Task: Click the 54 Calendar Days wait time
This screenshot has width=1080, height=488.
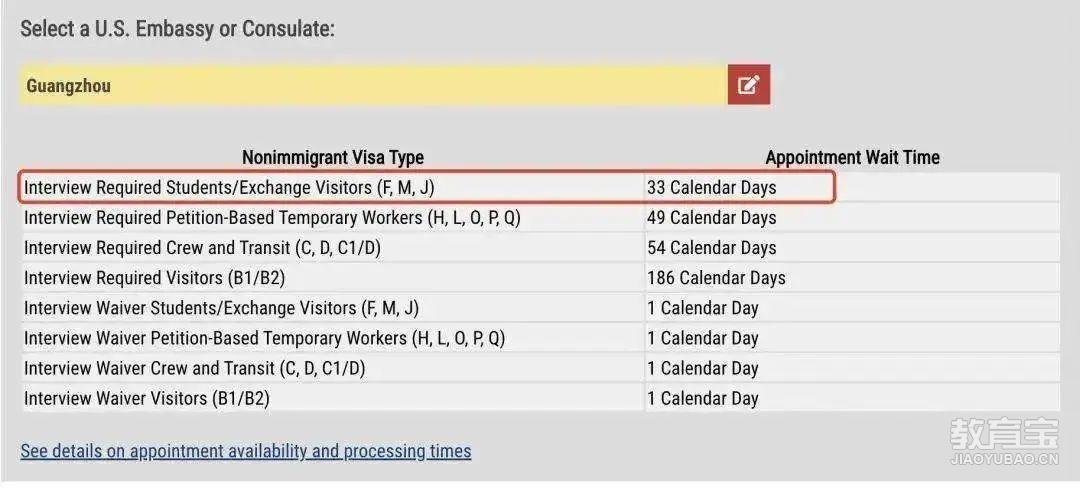Action: pyautogui.click(x=712, y=248)
